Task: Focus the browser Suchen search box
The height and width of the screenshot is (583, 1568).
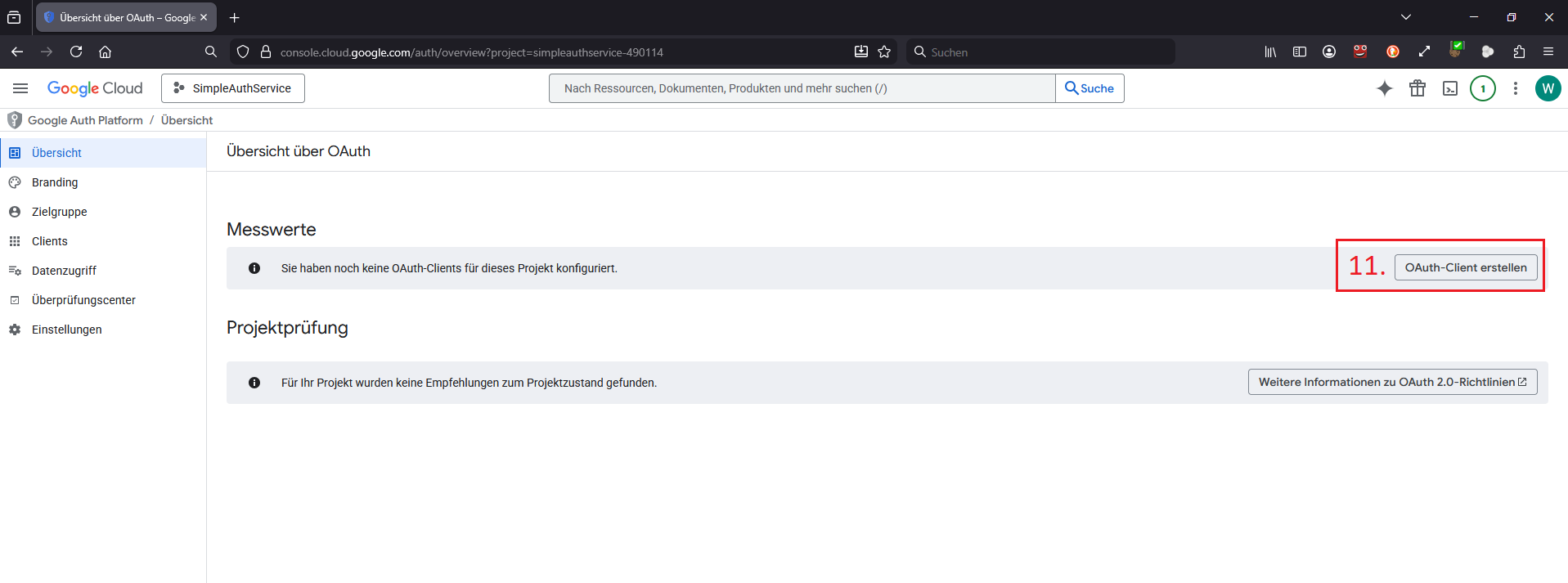Action: click(1040, 52)
